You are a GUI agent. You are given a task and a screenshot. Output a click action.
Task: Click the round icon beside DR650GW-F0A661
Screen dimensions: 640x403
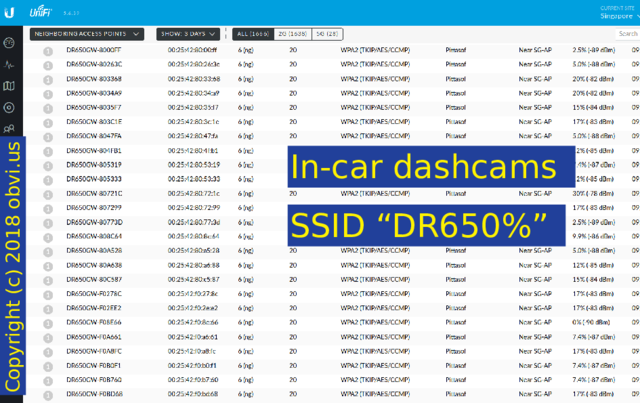tap(48, 338)
